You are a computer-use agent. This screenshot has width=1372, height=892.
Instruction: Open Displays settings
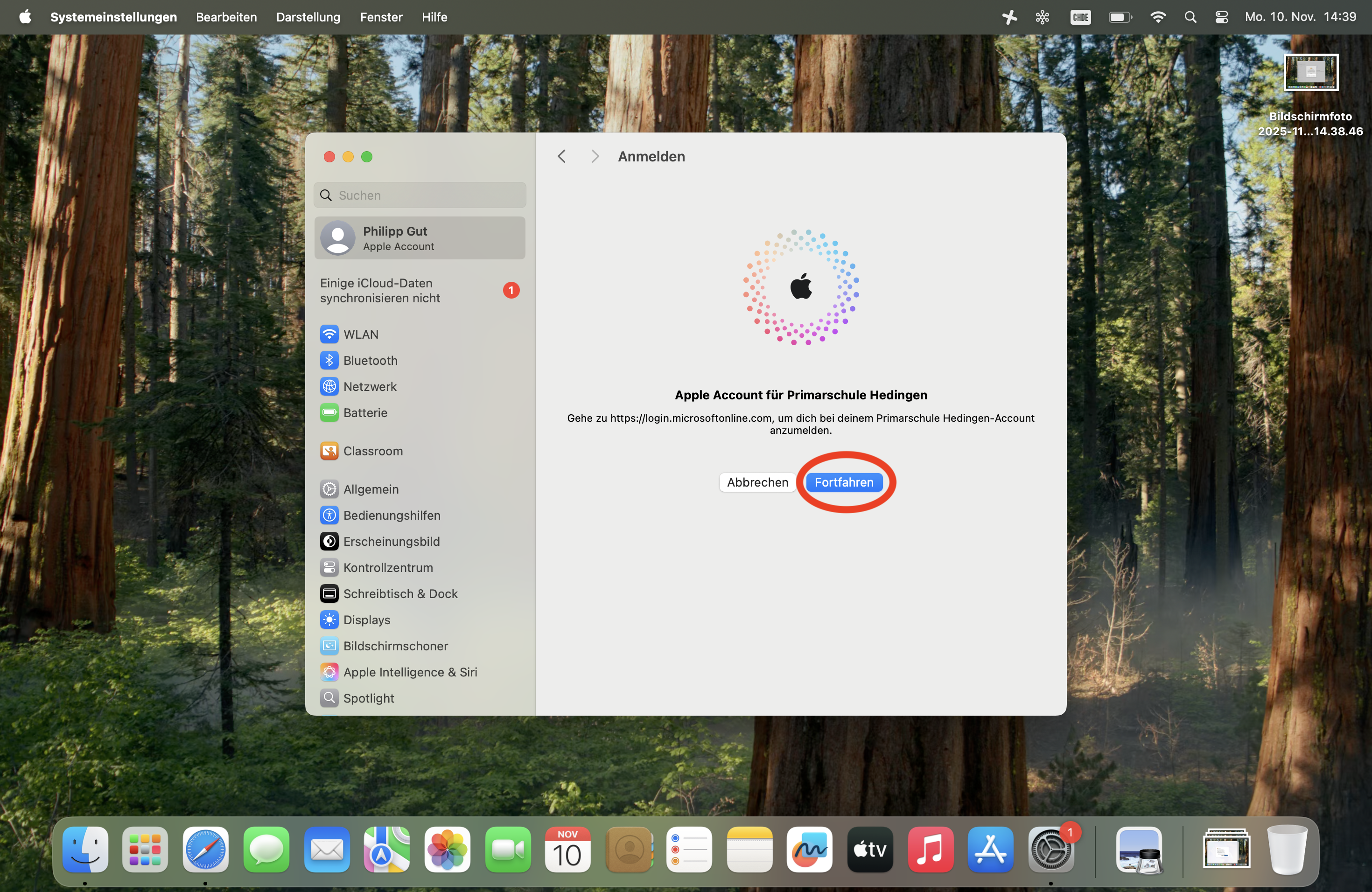366,620
